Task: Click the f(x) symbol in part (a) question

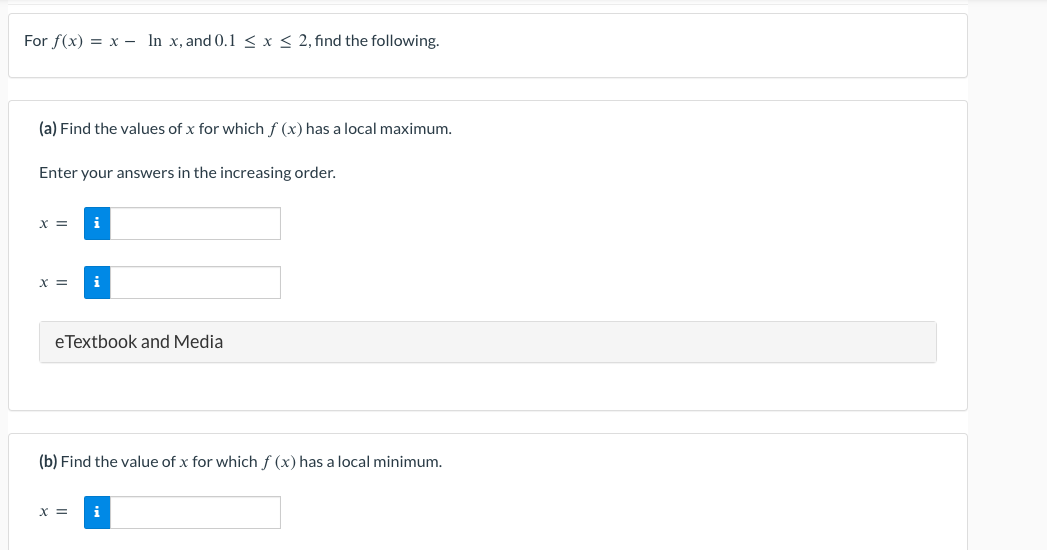Action: tap(286, 129)
